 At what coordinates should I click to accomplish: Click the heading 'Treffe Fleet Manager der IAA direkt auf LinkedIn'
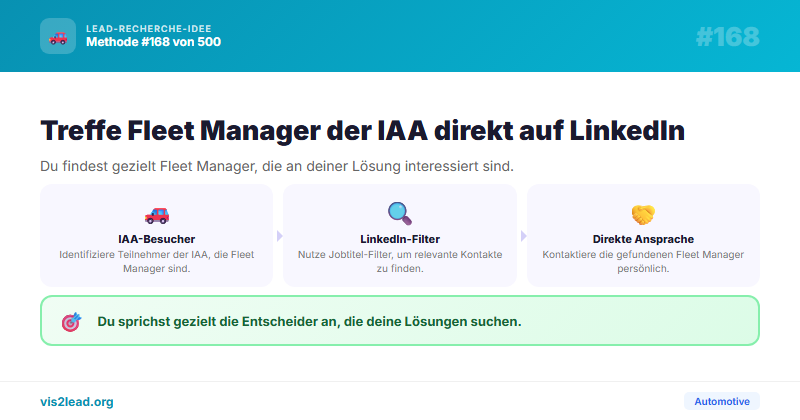click(362, 131)
